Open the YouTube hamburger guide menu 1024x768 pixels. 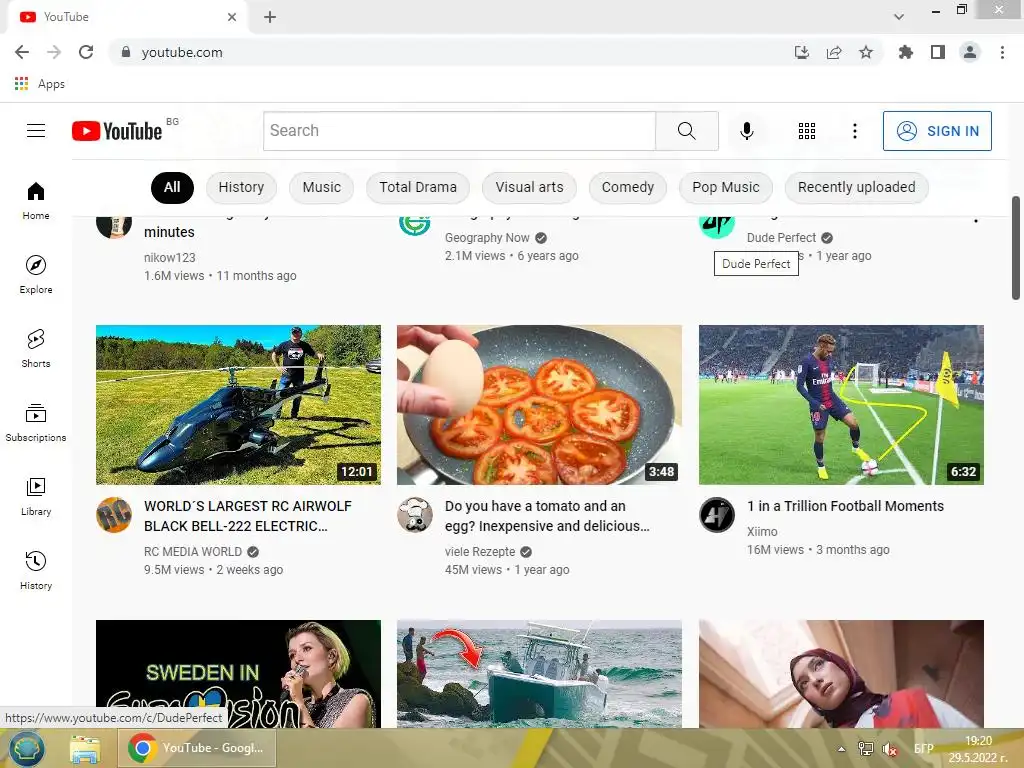36,131
